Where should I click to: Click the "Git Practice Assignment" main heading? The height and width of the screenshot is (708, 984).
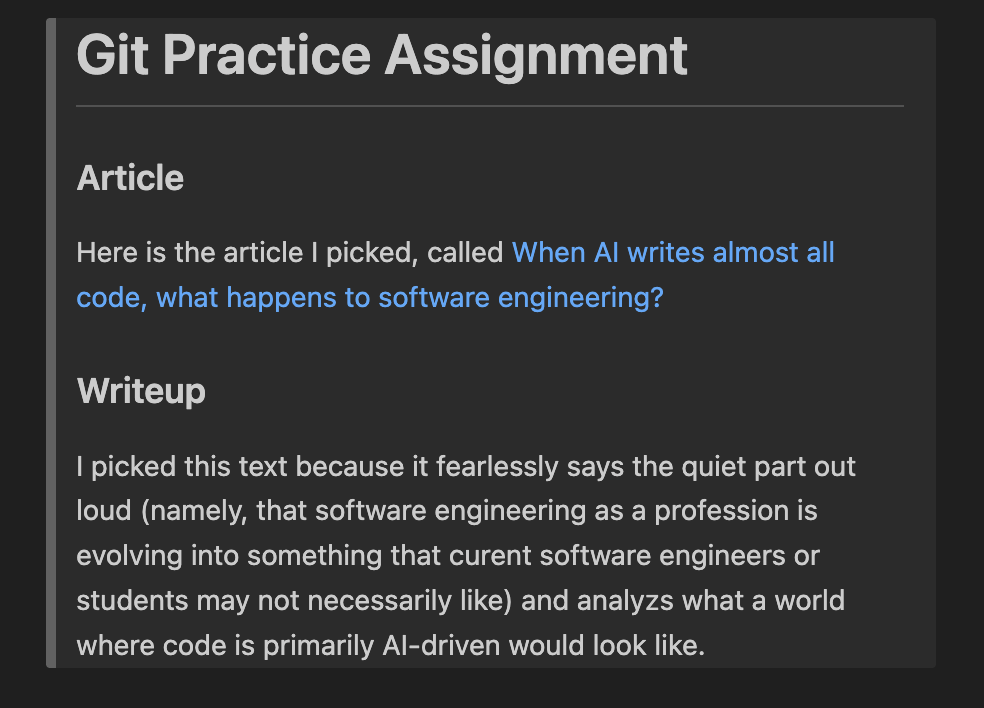click(382, 54)
